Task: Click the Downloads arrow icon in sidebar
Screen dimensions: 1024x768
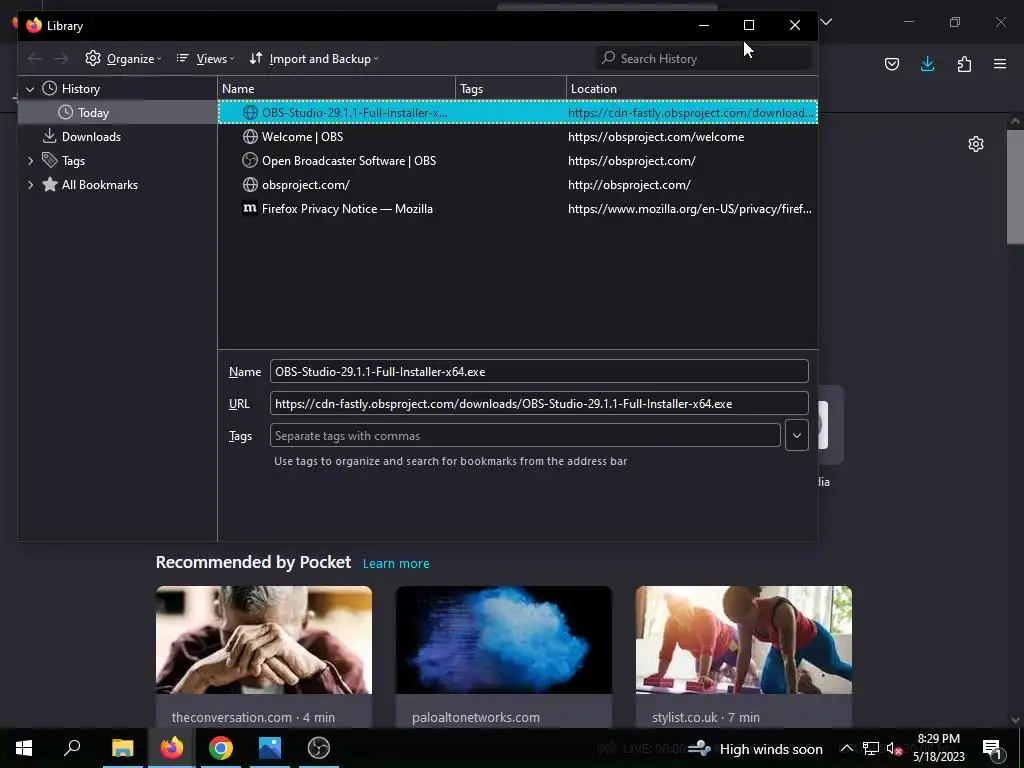Action: (49, 136)
